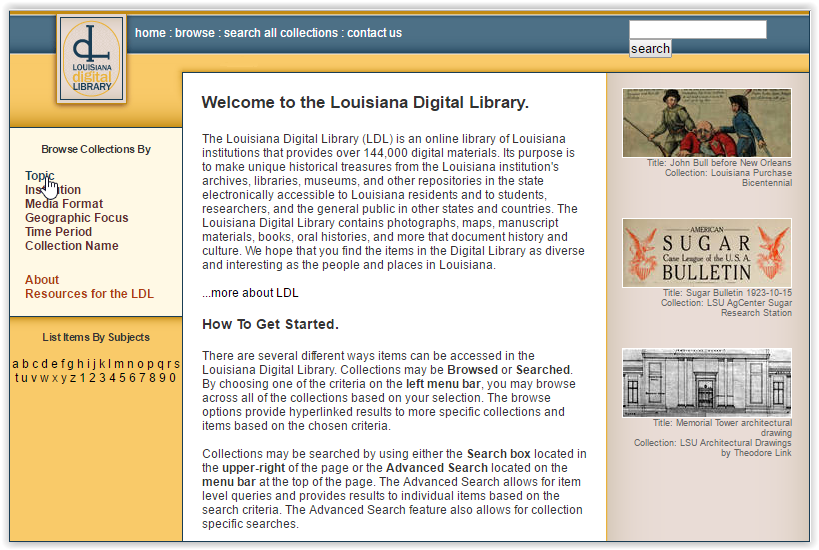Click the Louisiana Digital Library logo
Viewport: 819px width, 550px height.
(91, 58)
